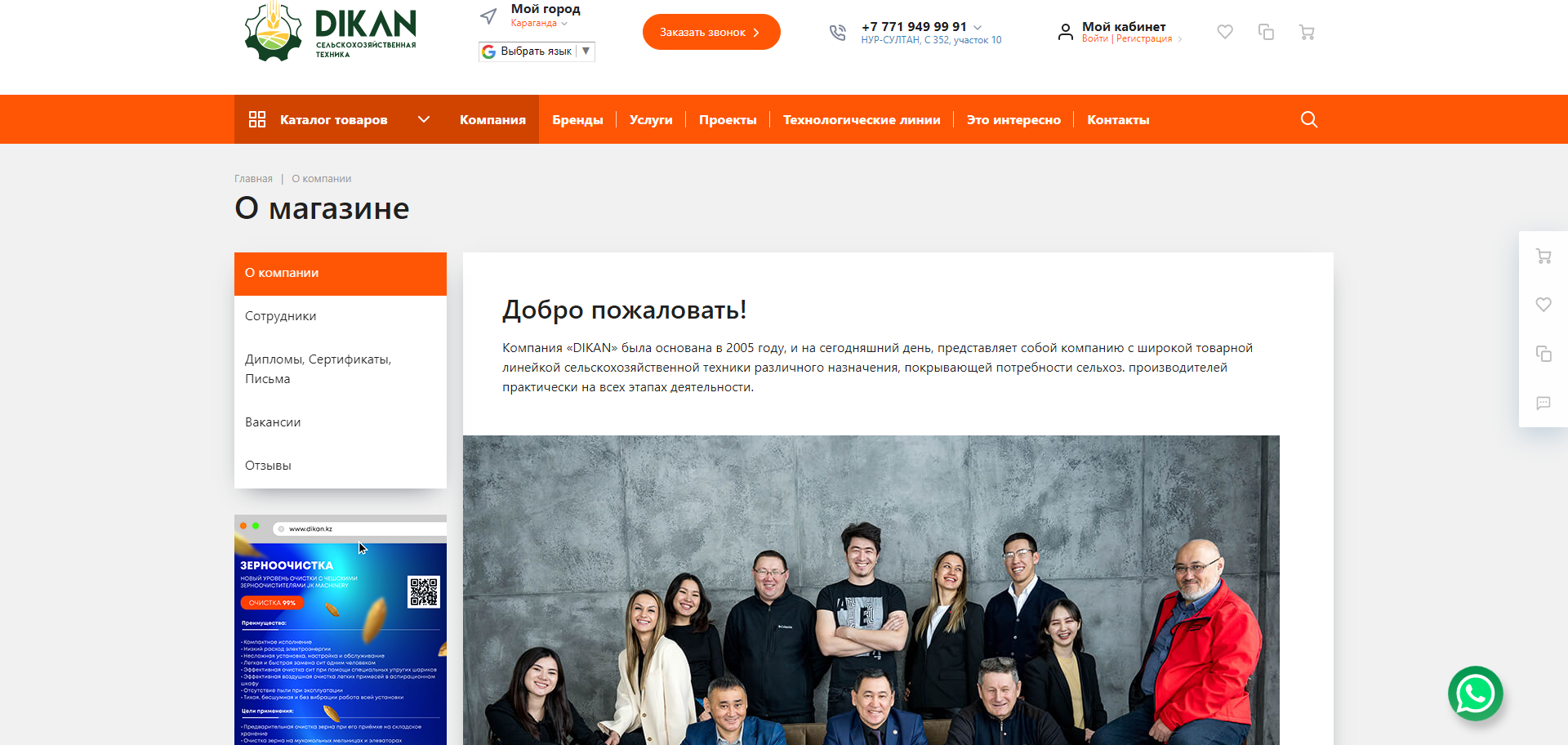Open Компания menu item
1568x745 pixels.
pos(492,120)
